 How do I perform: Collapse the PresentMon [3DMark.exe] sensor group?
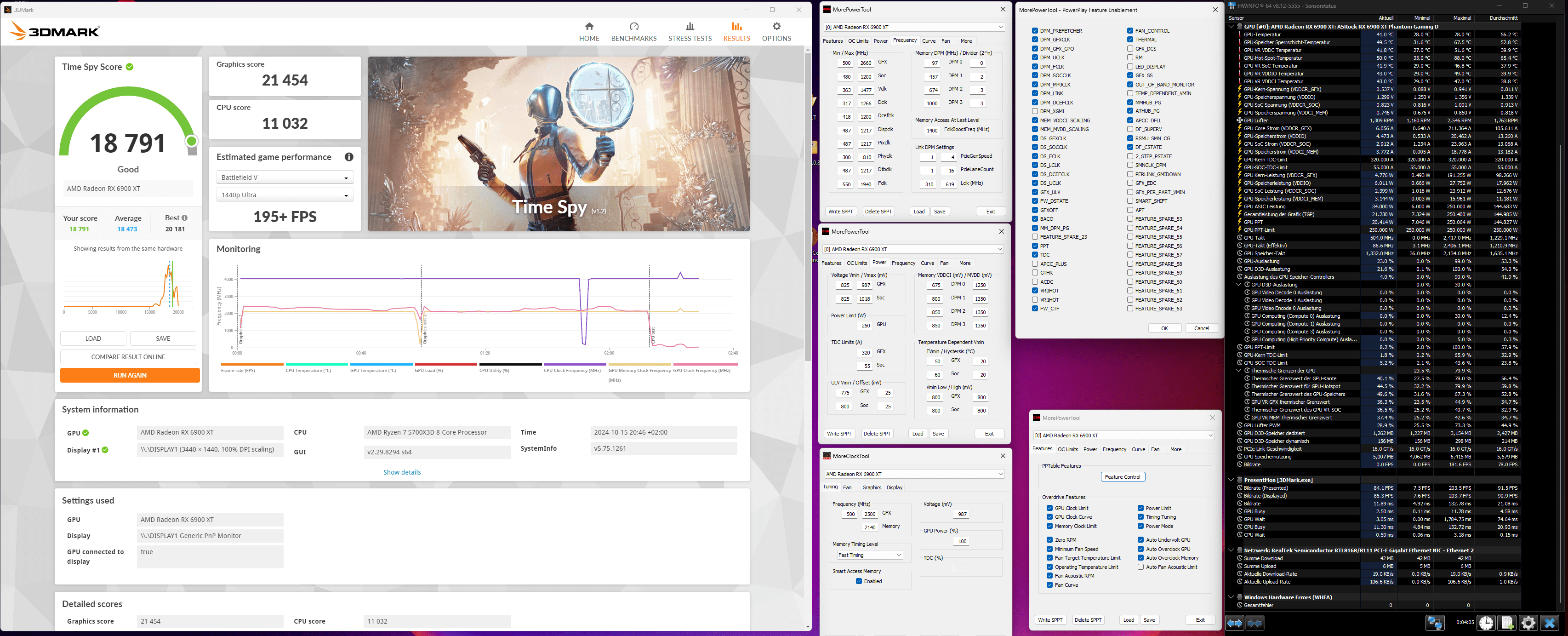click(1232, 480)
